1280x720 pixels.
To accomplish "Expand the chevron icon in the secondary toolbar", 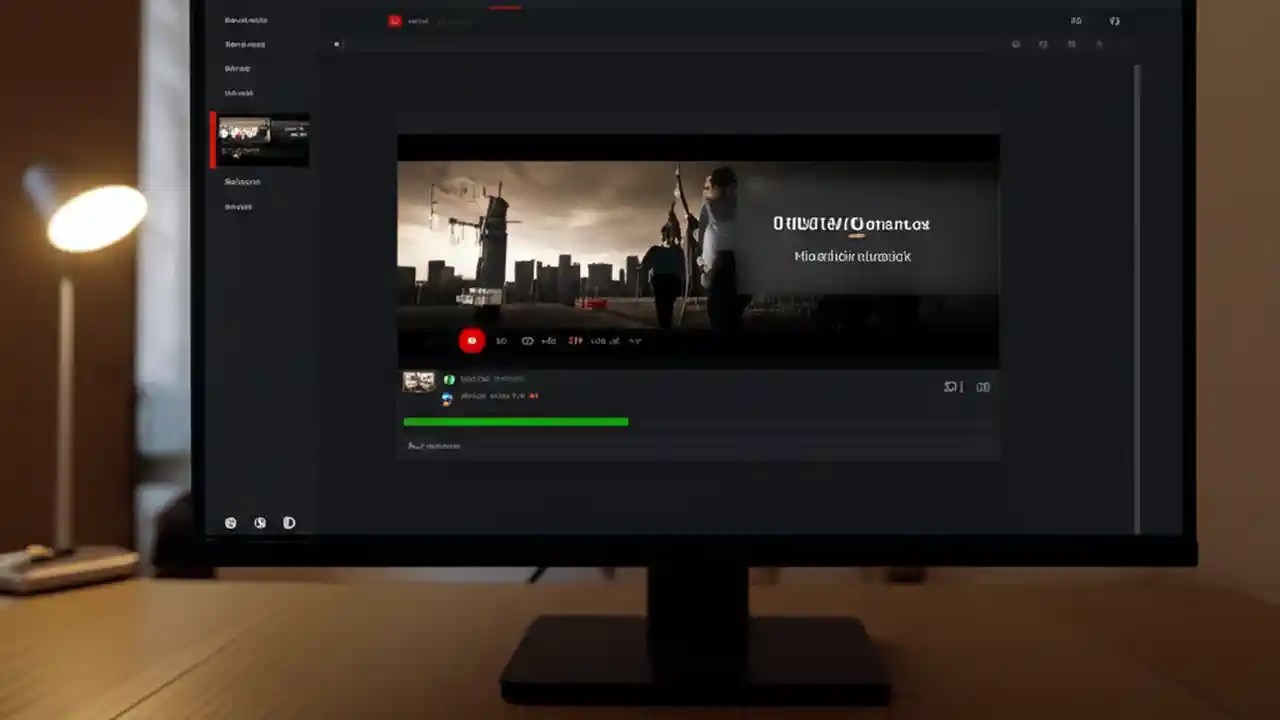I will click(1099, 44).
